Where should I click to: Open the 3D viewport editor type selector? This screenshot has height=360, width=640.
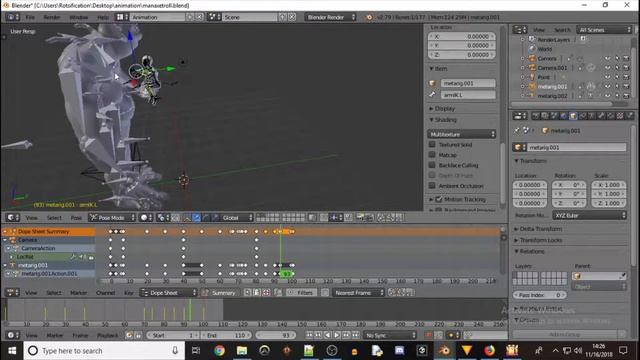click(13, 218)
